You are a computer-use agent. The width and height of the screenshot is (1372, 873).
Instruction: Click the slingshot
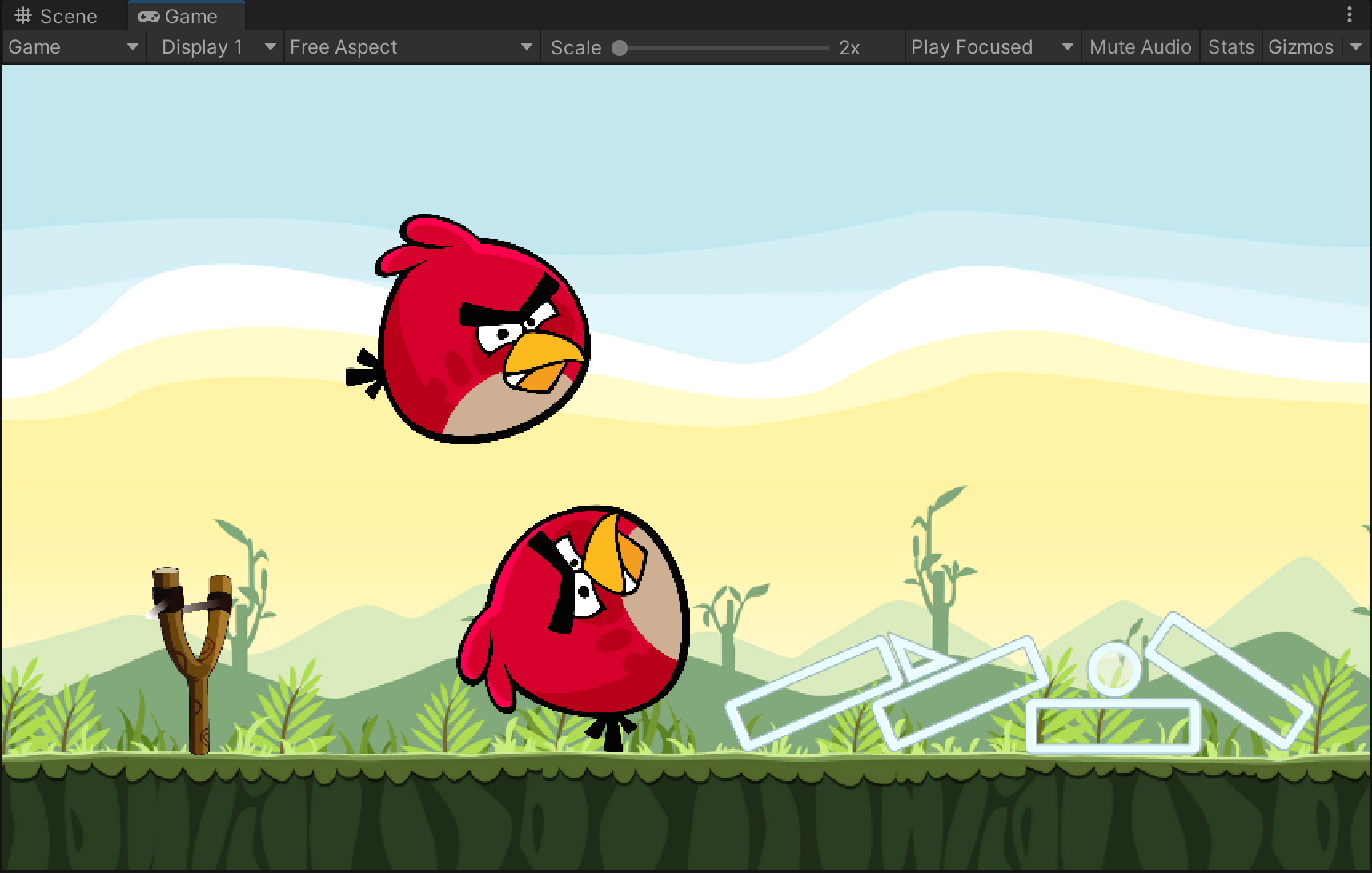192,660
